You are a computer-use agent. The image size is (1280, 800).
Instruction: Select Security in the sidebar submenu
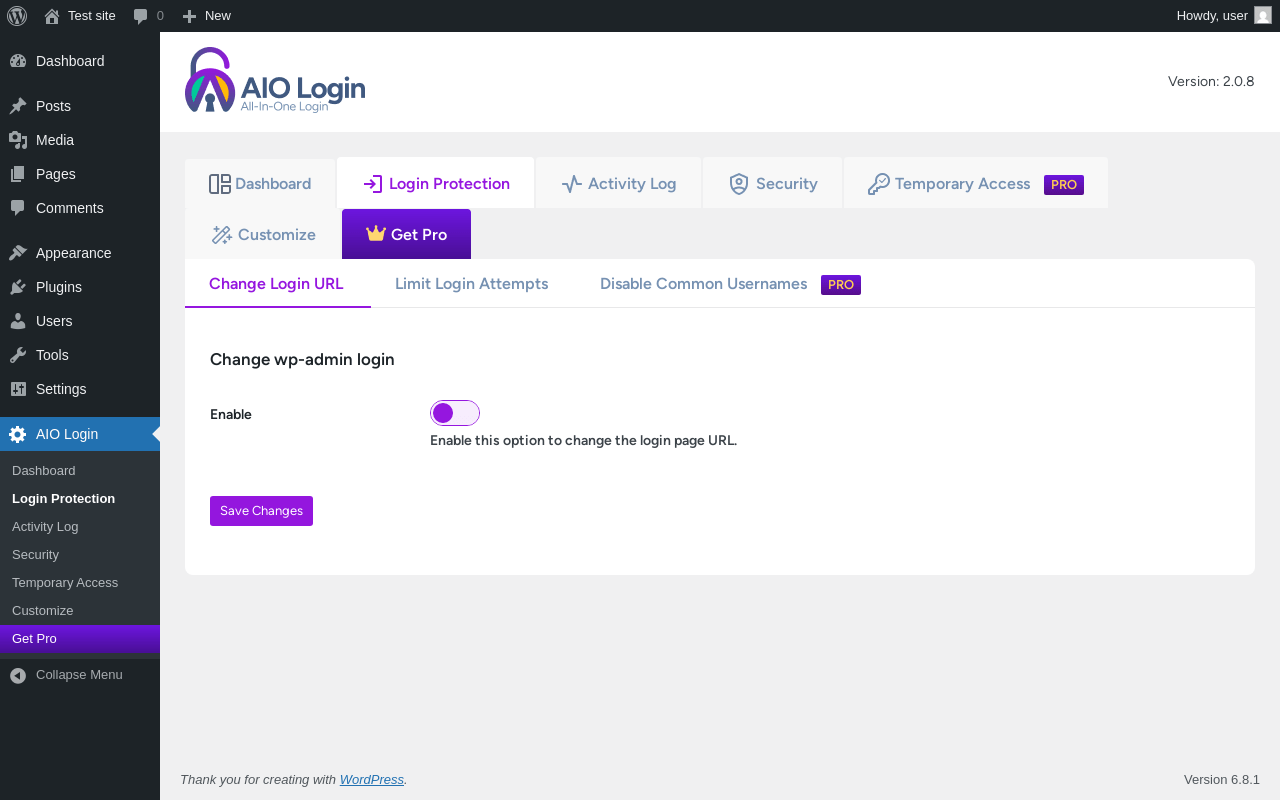[80, 555]
